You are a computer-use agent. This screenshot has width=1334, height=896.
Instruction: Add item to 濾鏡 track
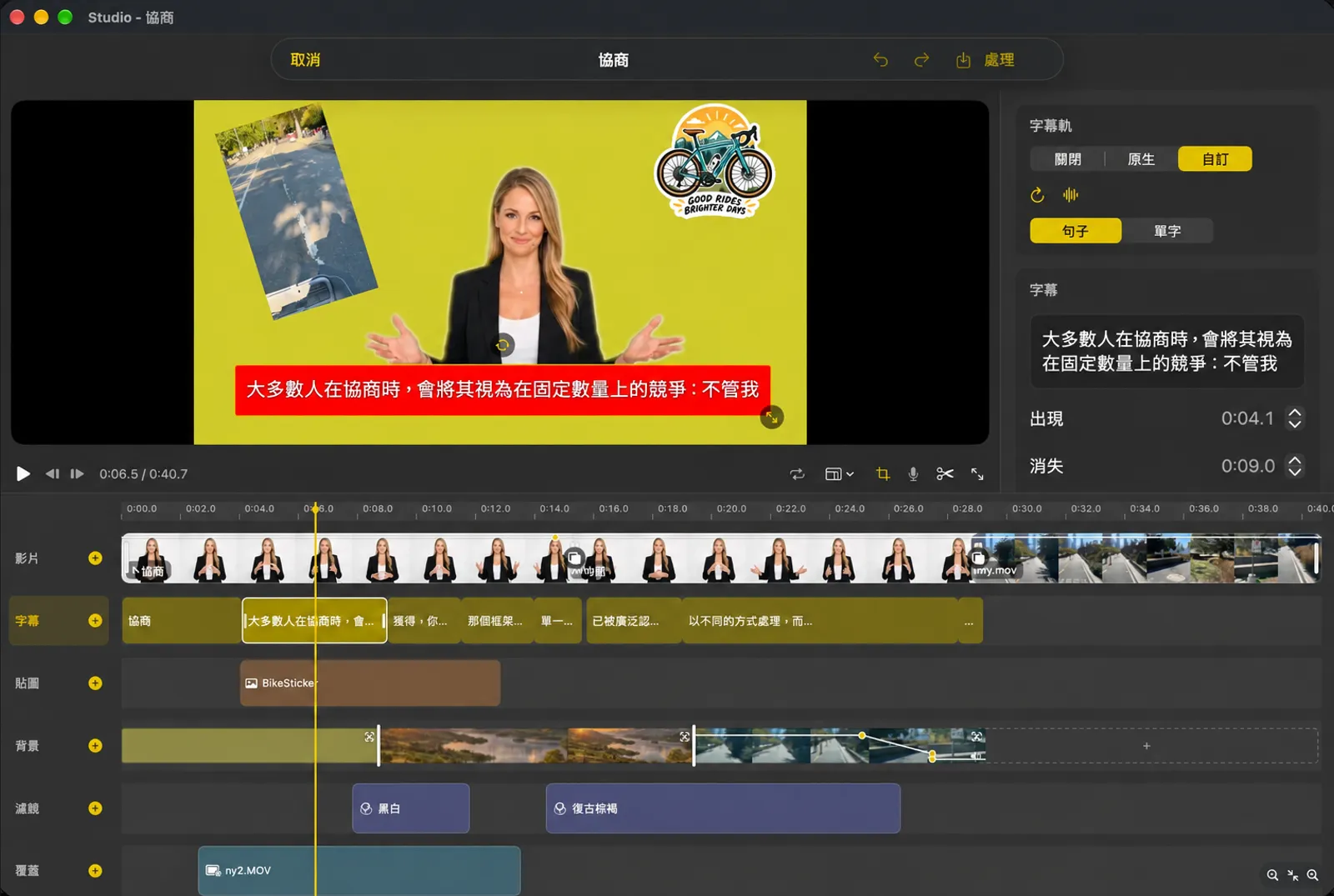[95, 808]
